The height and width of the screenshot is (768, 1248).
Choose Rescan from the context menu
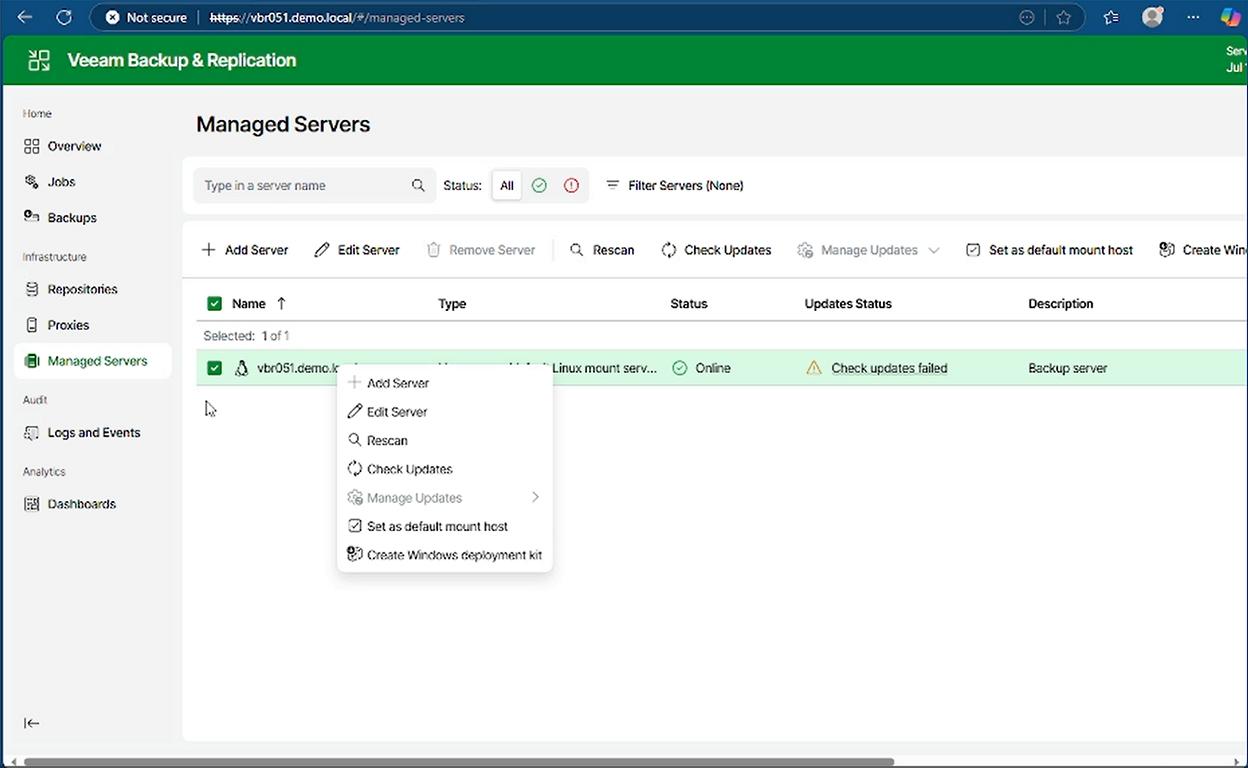click(x=386, y=441)
